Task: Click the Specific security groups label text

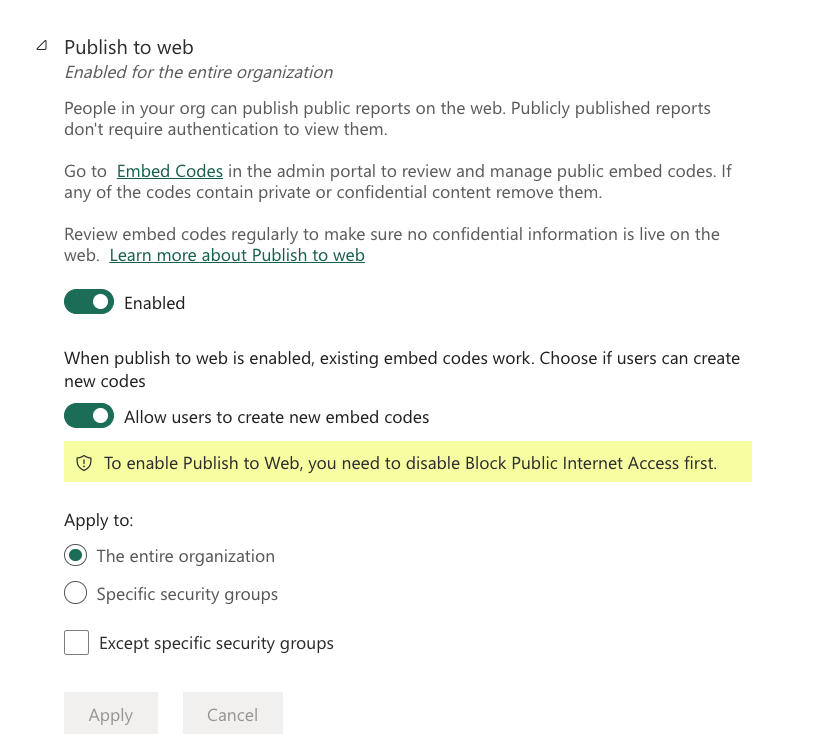Action: click(x=187, y=594)
